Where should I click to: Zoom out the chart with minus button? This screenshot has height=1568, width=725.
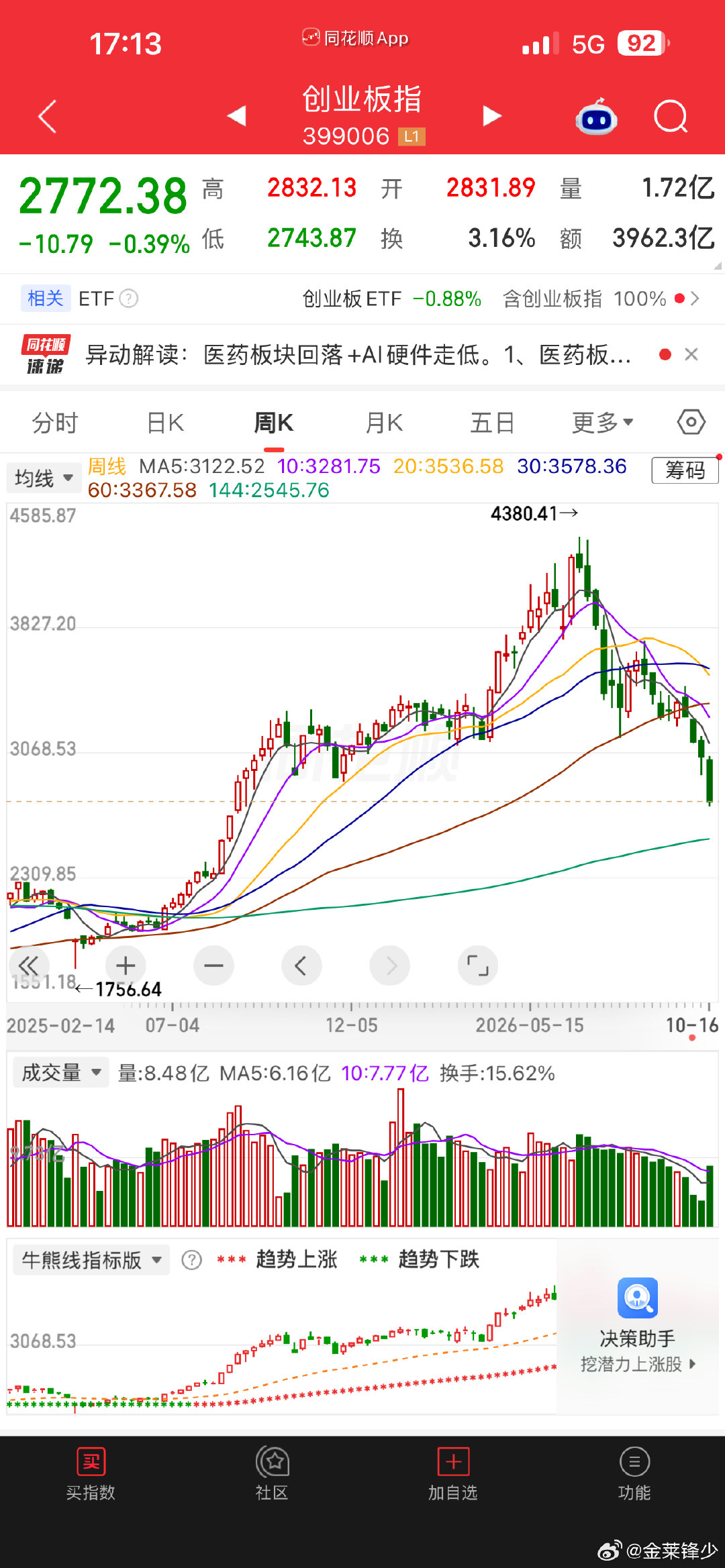(x=213, y=966)
